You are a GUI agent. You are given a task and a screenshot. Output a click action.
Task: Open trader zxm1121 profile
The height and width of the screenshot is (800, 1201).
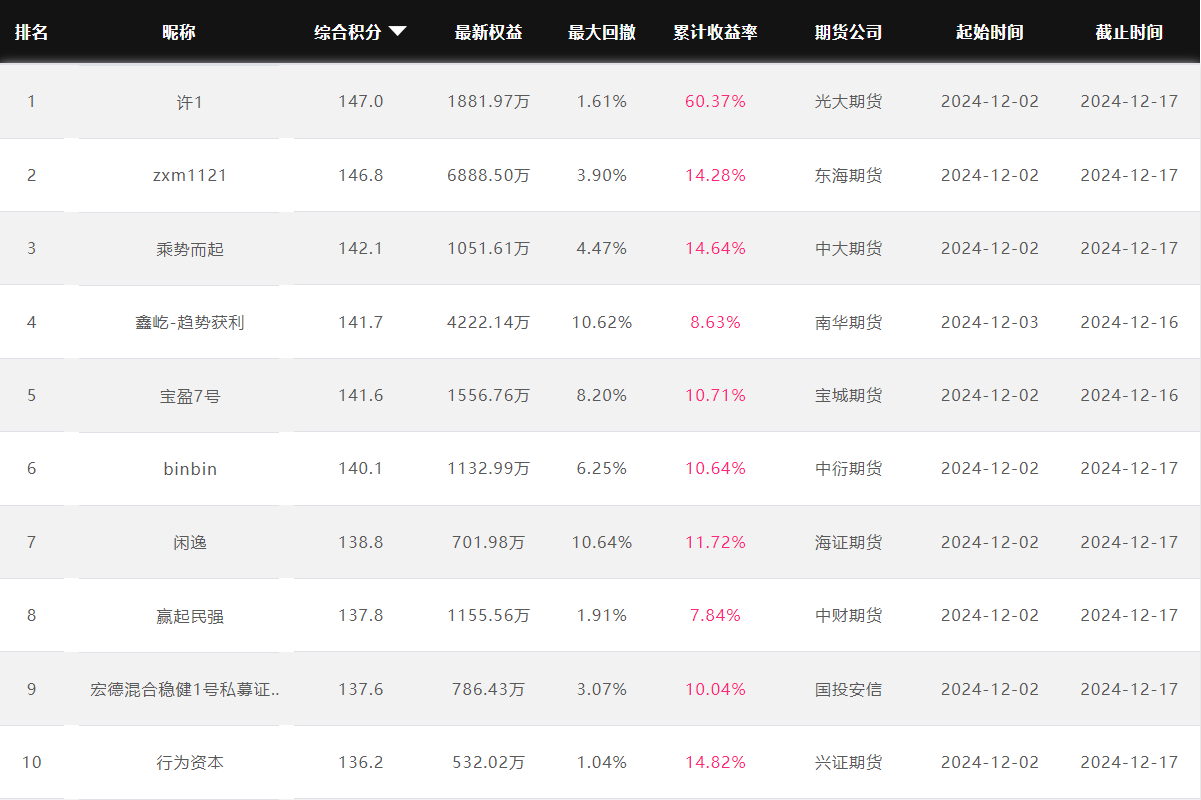click(x=189, y=175)
